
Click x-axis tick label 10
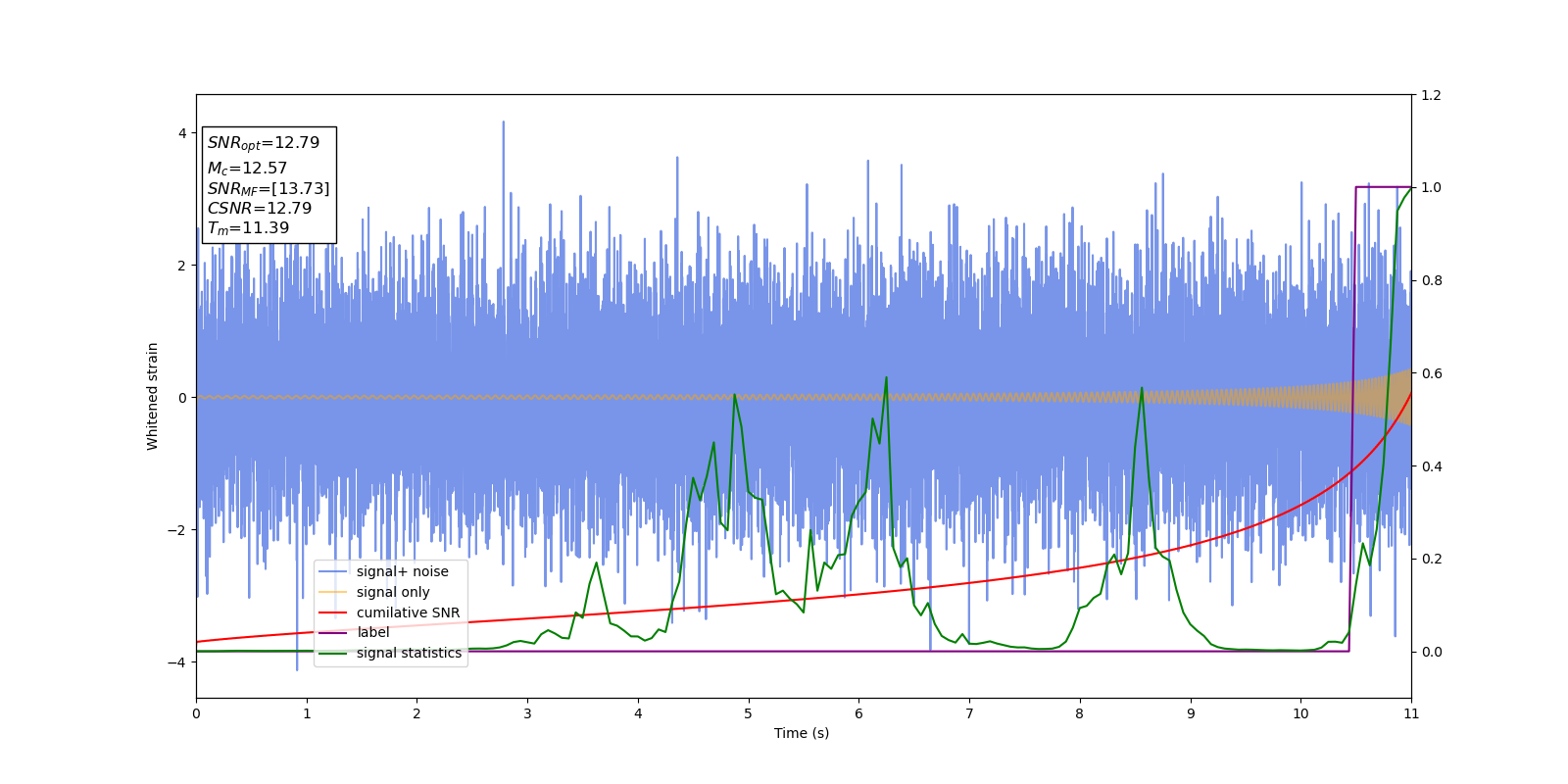(1300, 713)
